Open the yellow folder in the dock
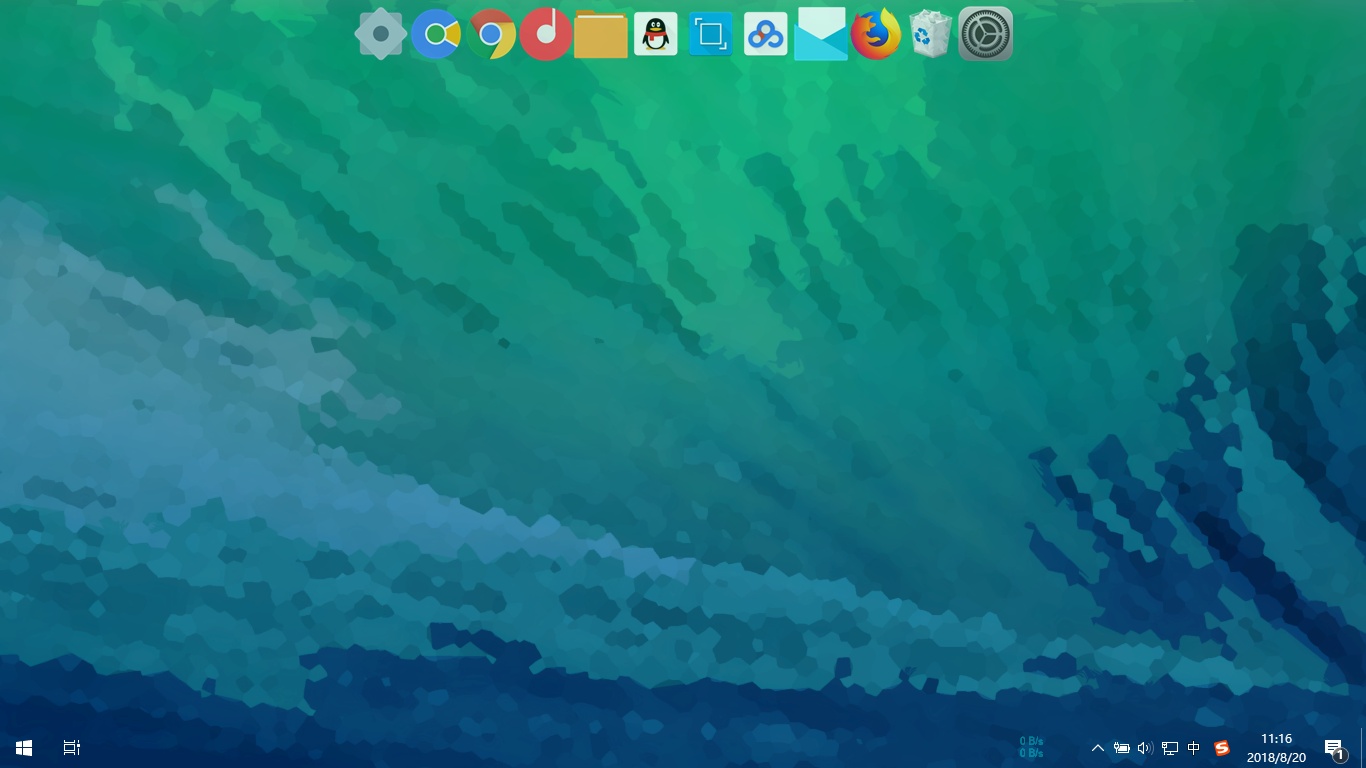The image size is (1366, 768). (601, 36)
